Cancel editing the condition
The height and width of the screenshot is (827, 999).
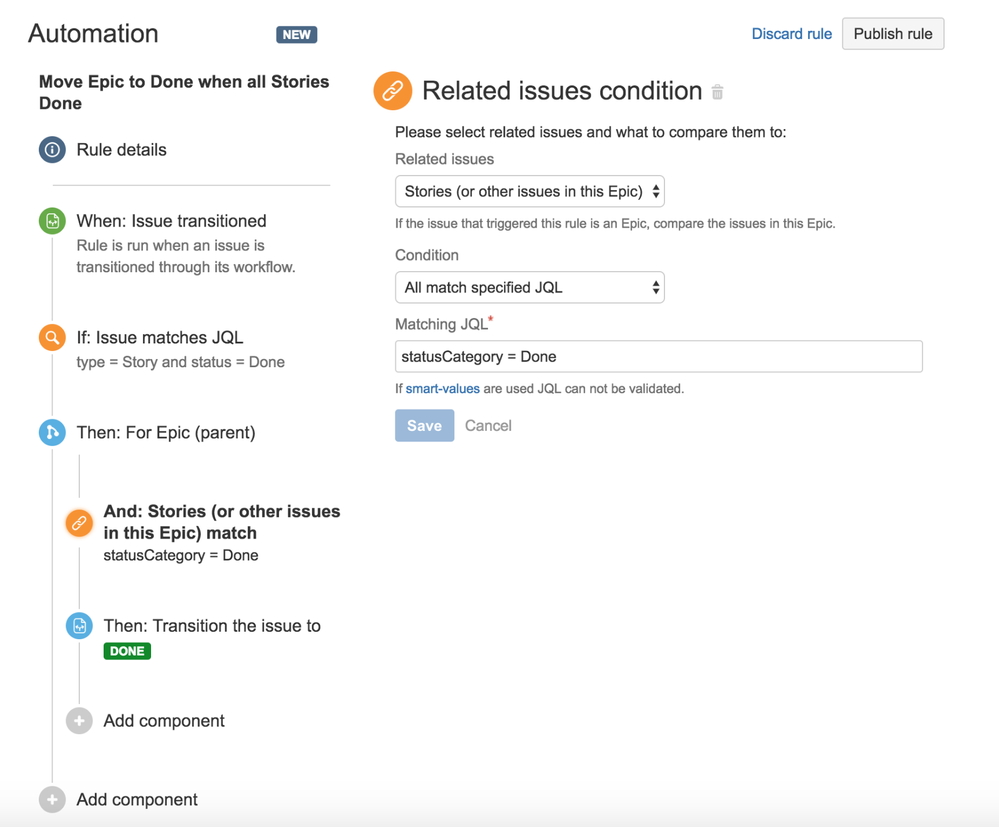click(488, 426)
